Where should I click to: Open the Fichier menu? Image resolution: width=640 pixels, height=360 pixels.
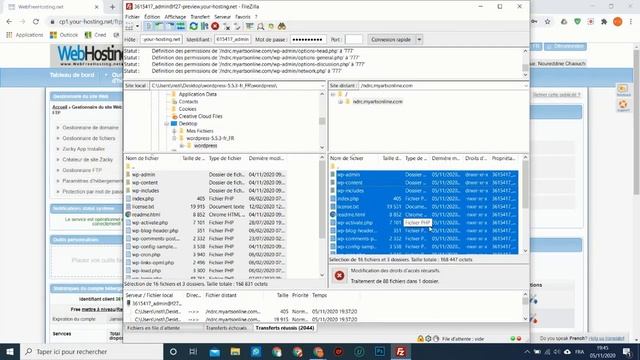(132, 17)
